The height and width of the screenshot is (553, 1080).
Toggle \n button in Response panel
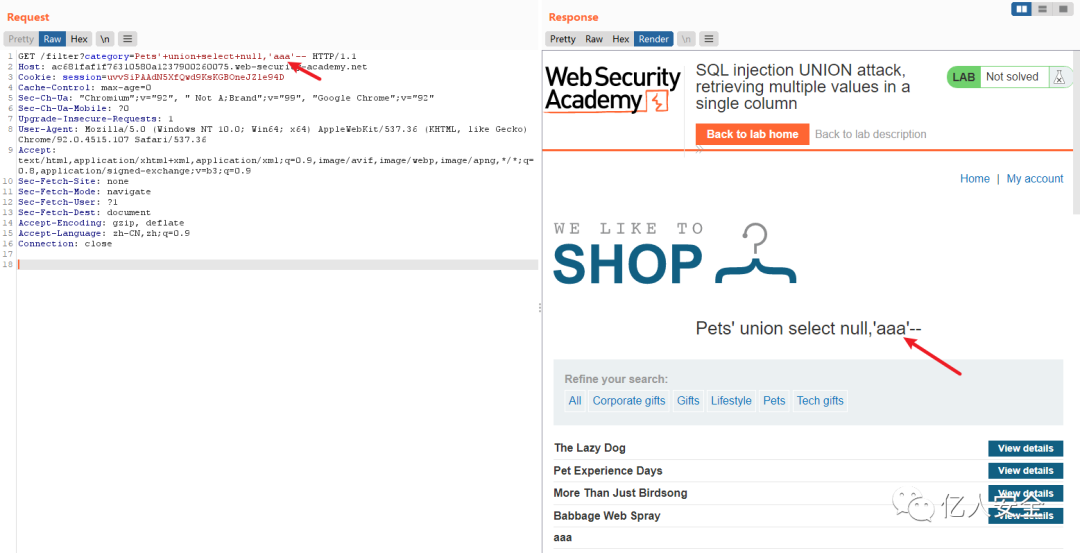pyautogui.click(x=686, y=39)
